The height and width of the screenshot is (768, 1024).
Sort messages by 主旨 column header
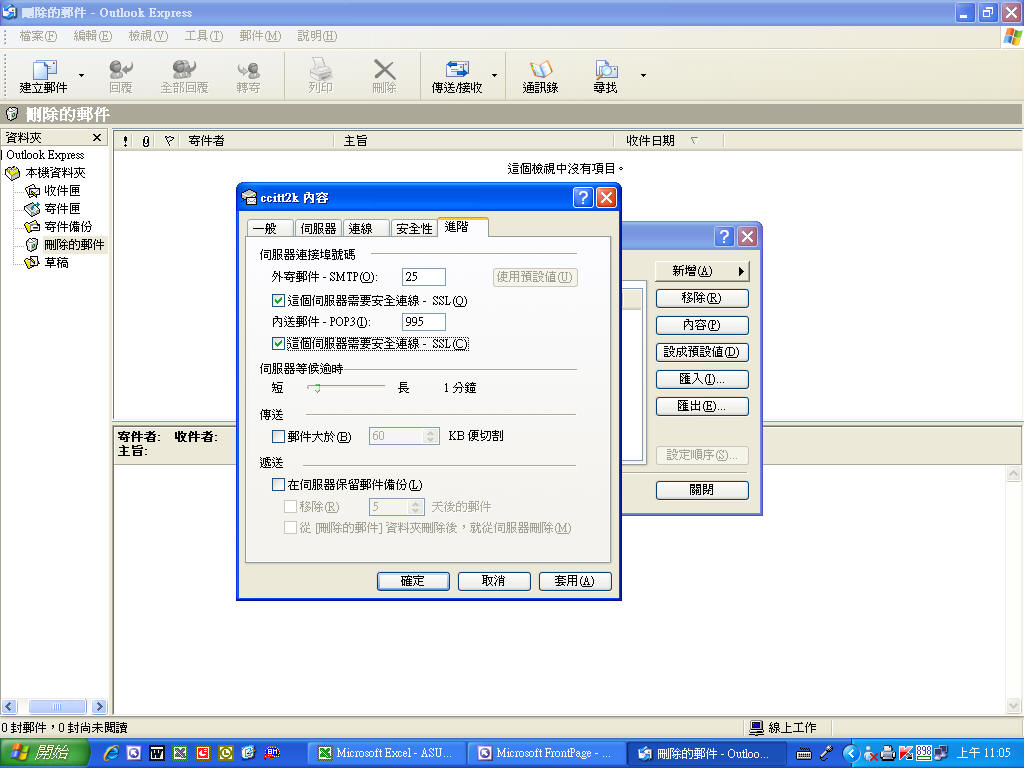point(474,141)
